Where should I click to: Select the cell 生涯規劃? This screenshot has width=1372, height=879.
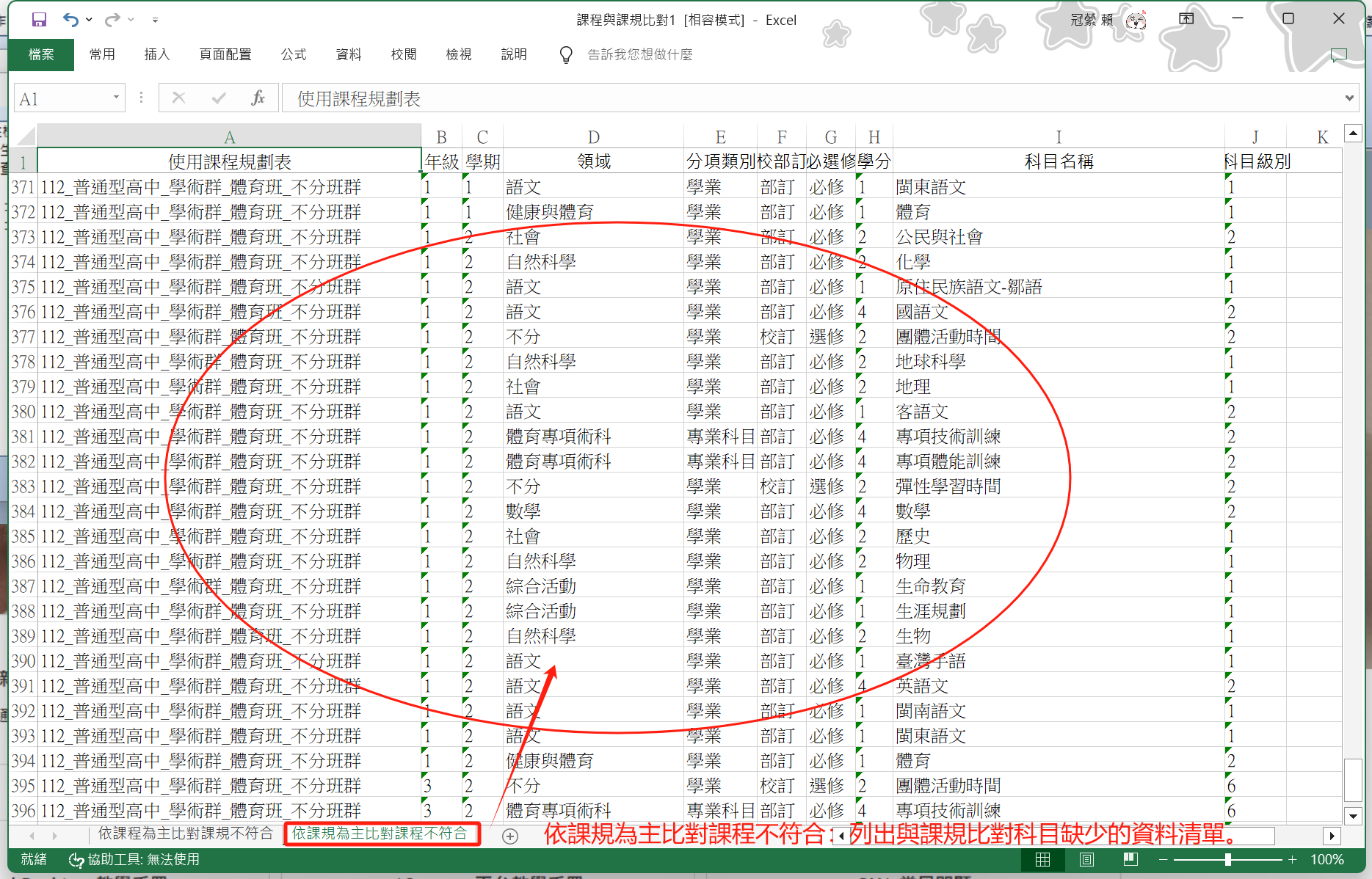(x=1059, y=611)
